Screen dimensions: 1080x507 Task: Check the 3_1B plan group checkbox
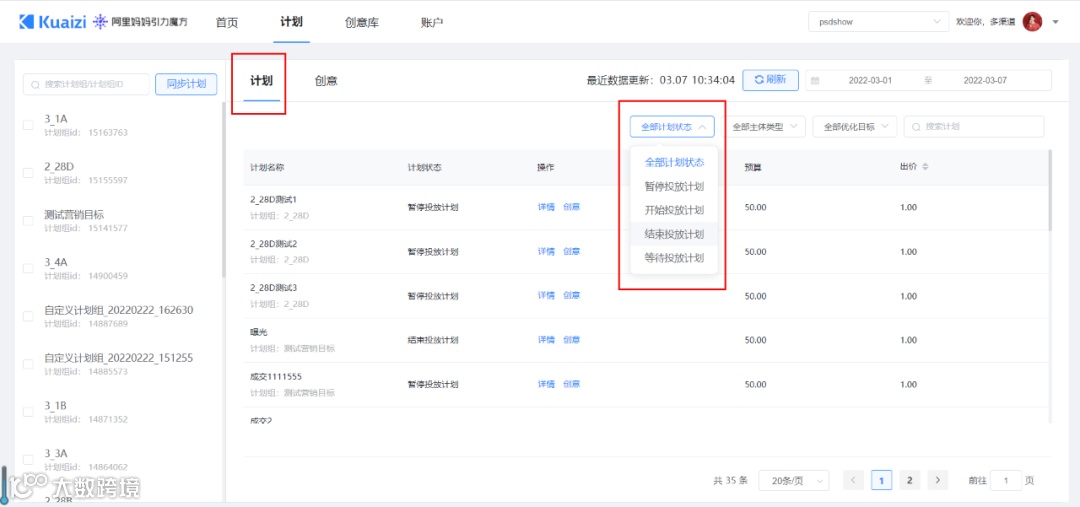(28, 412)
